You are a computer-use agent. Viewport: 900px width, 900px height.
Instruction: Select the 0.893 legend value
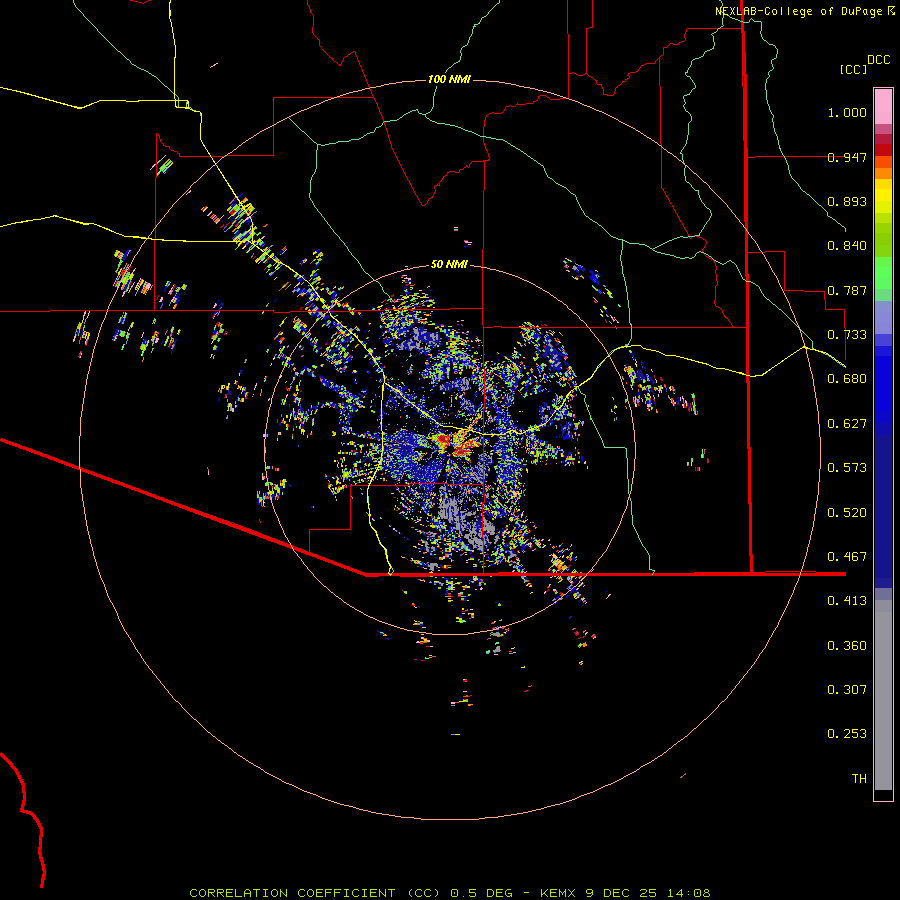click(x=847, y=201)
